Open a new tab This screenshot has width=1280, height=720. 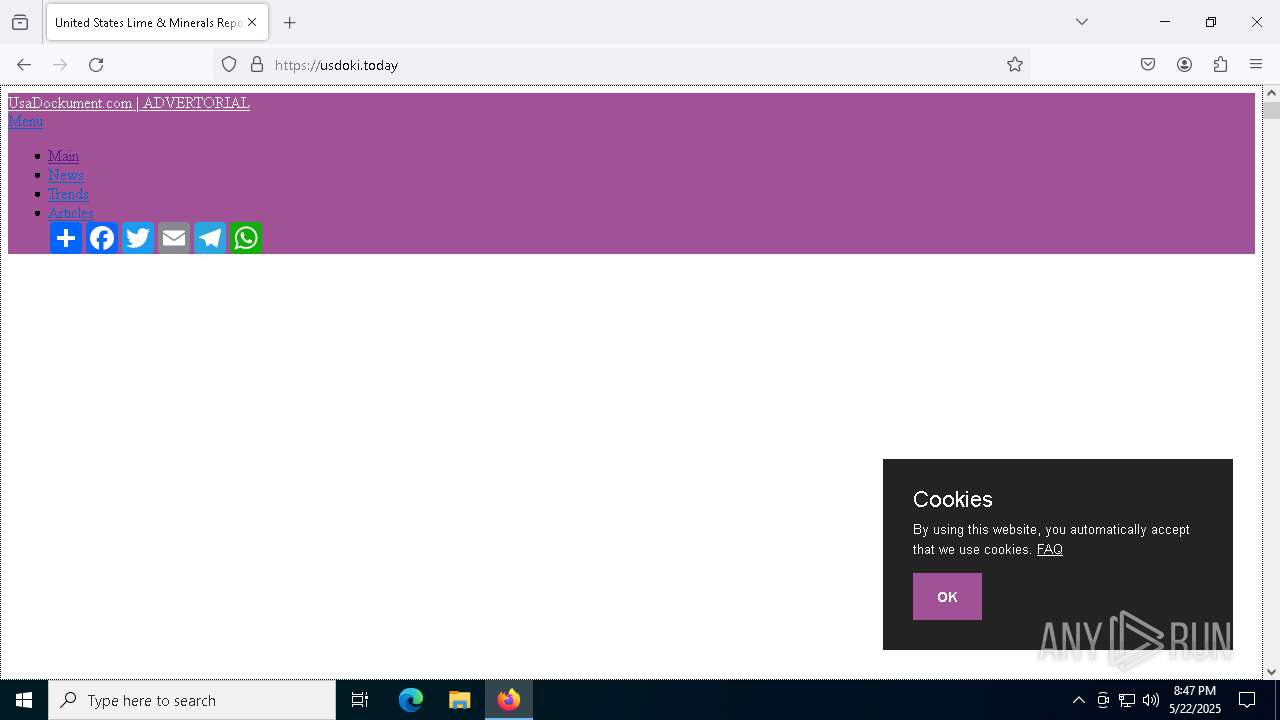coord(290,22)
